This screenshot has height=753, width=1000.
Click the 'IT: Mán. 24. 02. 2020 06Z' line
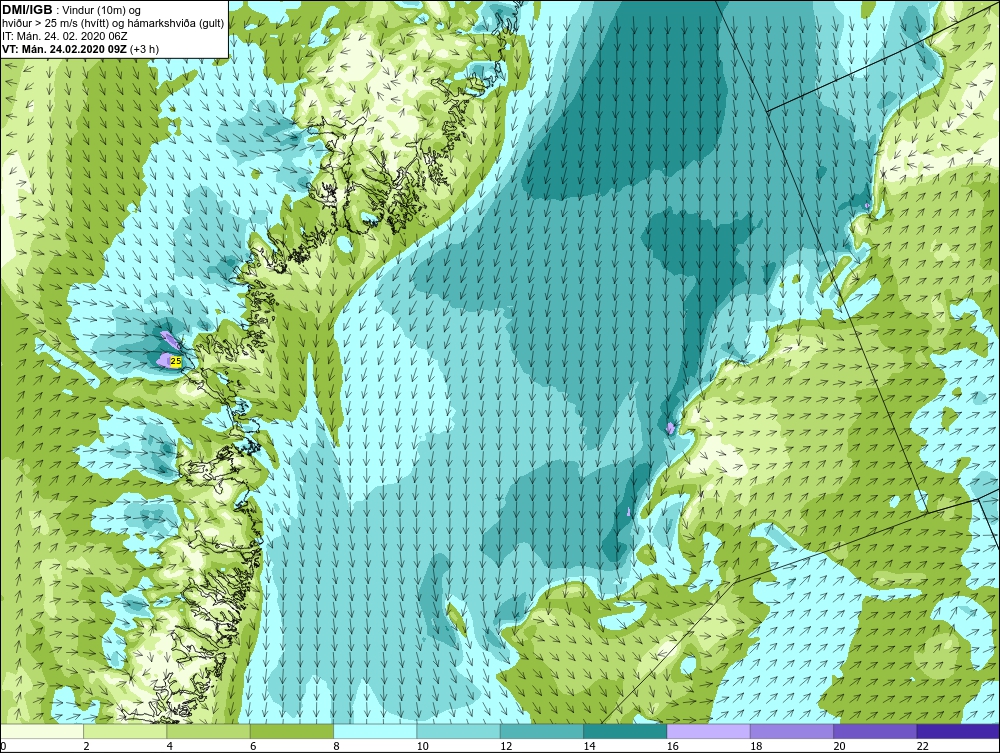click(65, 36)
